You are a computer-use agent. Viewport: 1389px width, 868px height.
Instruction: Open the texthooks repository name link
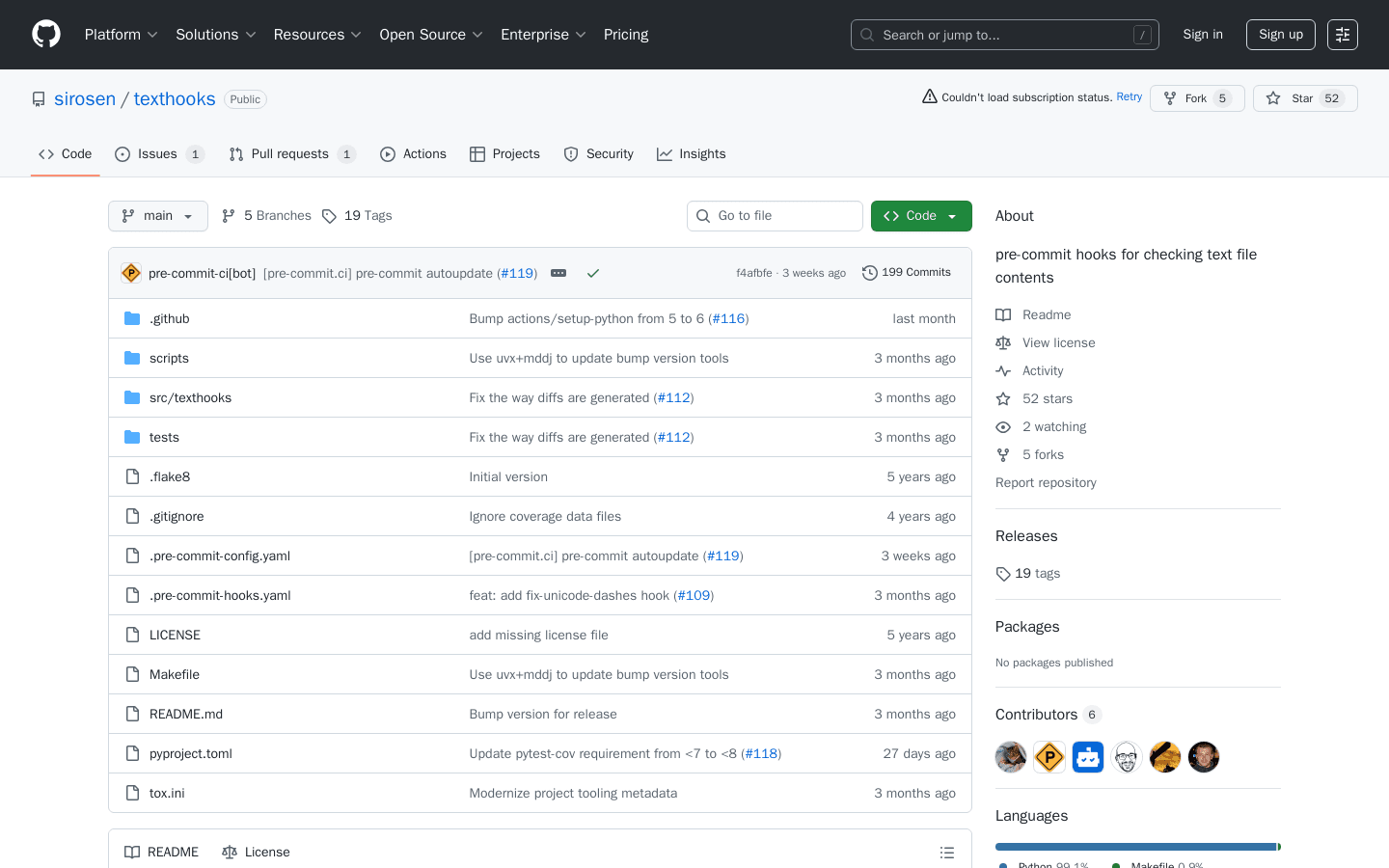(x=175, y=99)
